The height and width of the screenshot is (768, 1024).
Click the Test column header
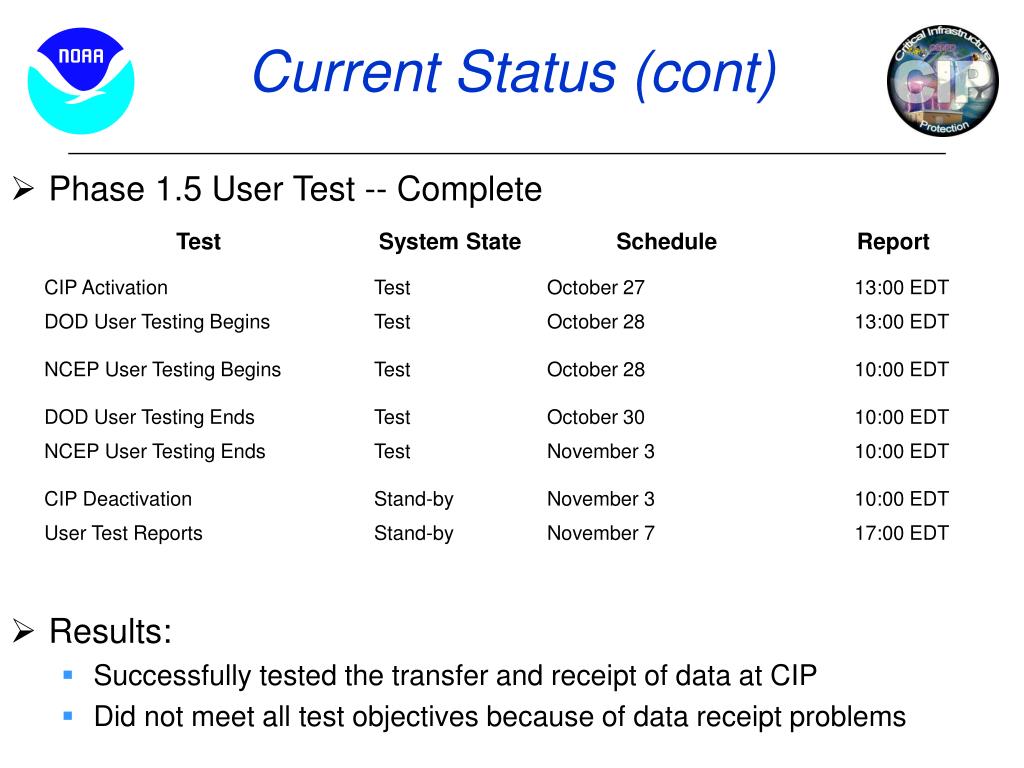[x=199, y=242]
